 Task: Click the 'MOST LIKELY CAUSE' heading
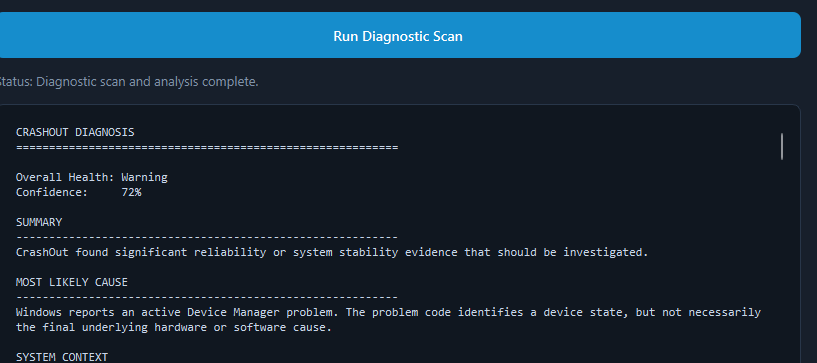click(x=72, y=282)
